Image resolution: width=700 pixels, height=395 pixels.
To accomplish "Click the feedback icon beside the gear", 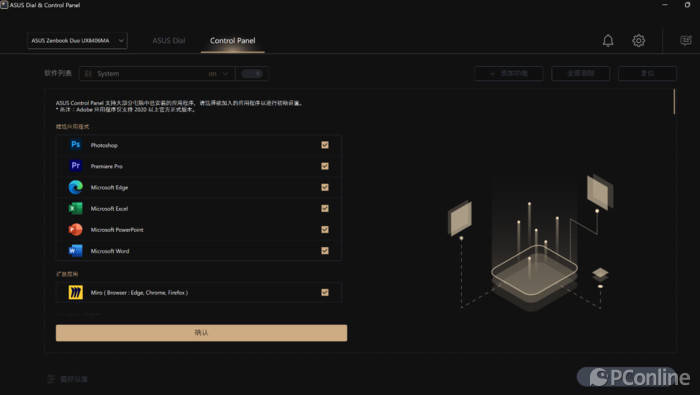I will [x=686, y=41].
